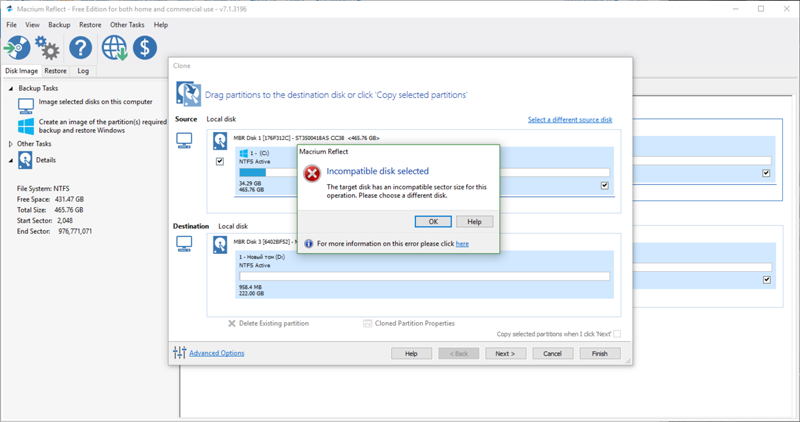Switch to the Restore tab
This screenshot has height=422, width=800.
point(55,71)
